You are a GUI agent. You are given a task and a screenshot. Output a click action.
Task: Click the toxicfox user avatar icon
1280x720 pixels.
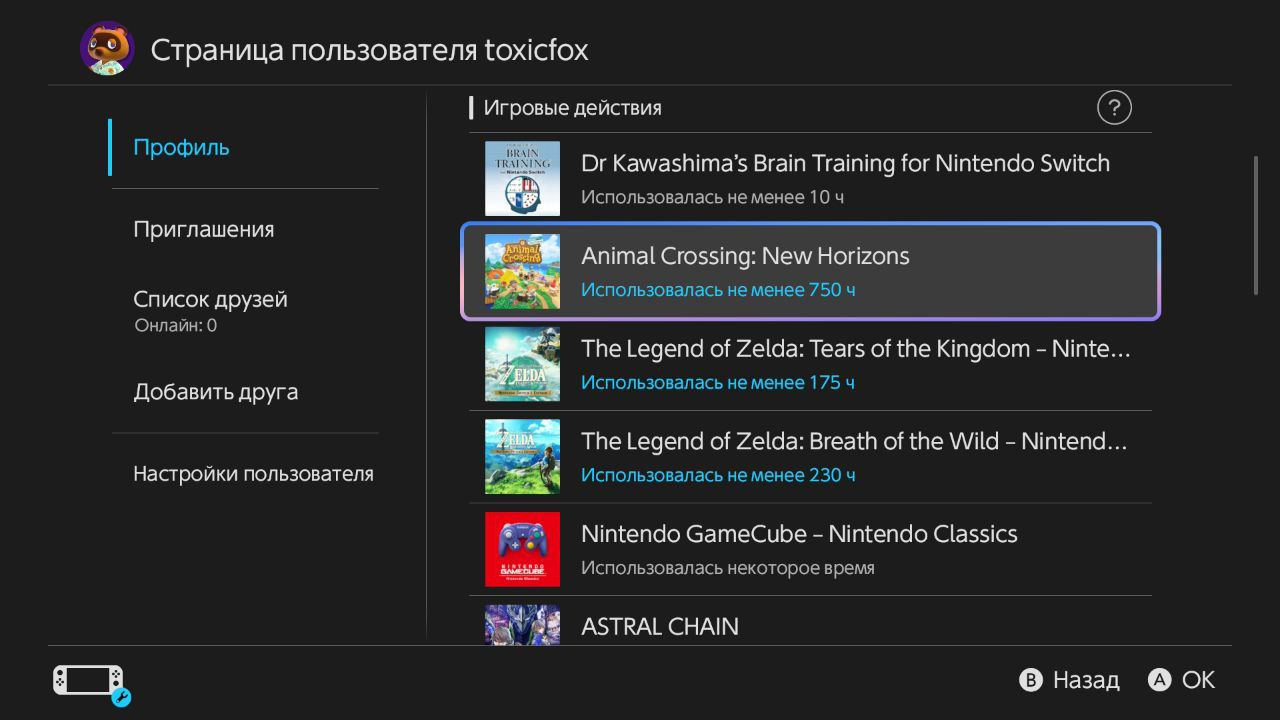pyautogui.click(x=107, y=48)
